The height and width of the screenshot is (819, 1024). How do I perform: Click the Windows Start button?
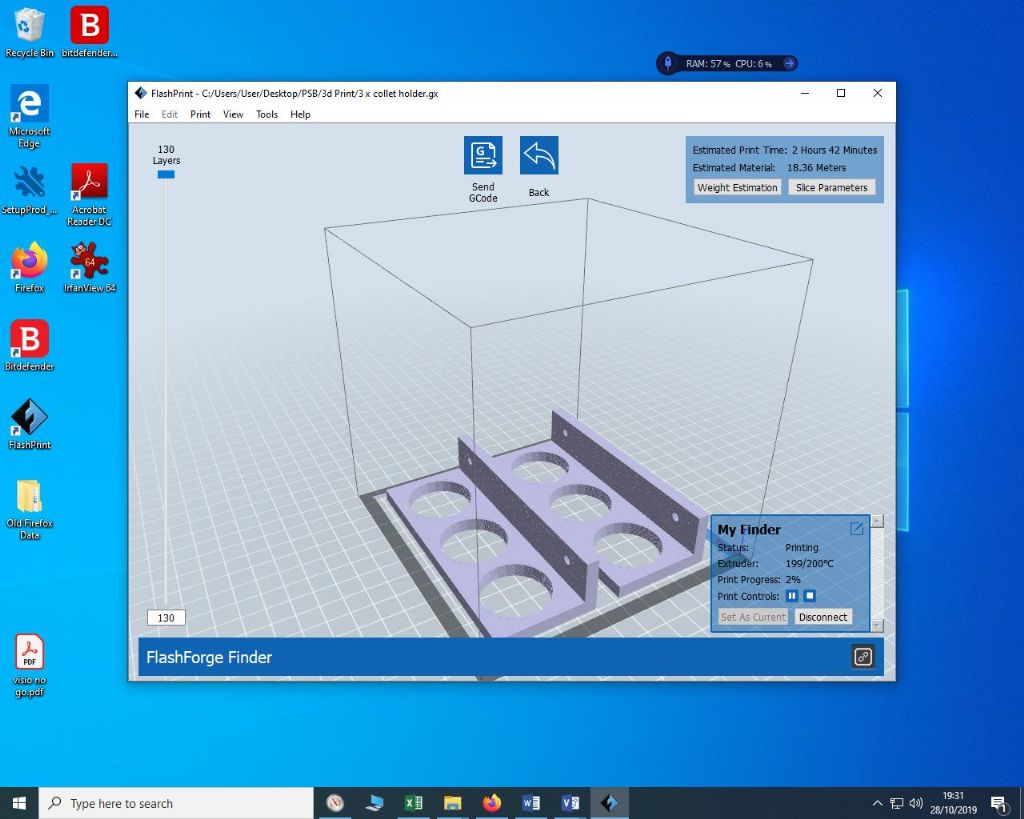pos(19,803)
